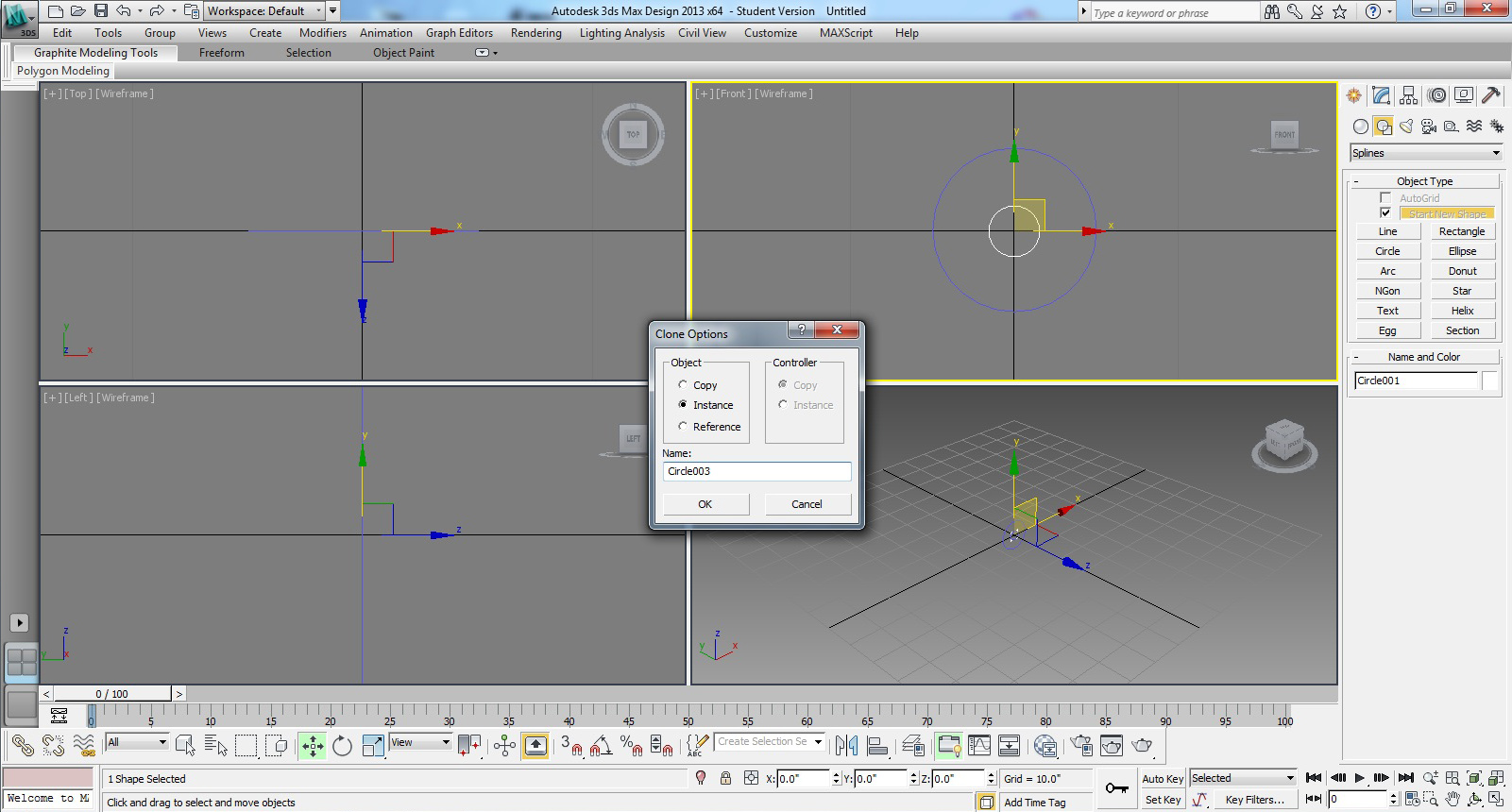
Task: Toggle the 3D Snaps button
Action: coord(570,746)
